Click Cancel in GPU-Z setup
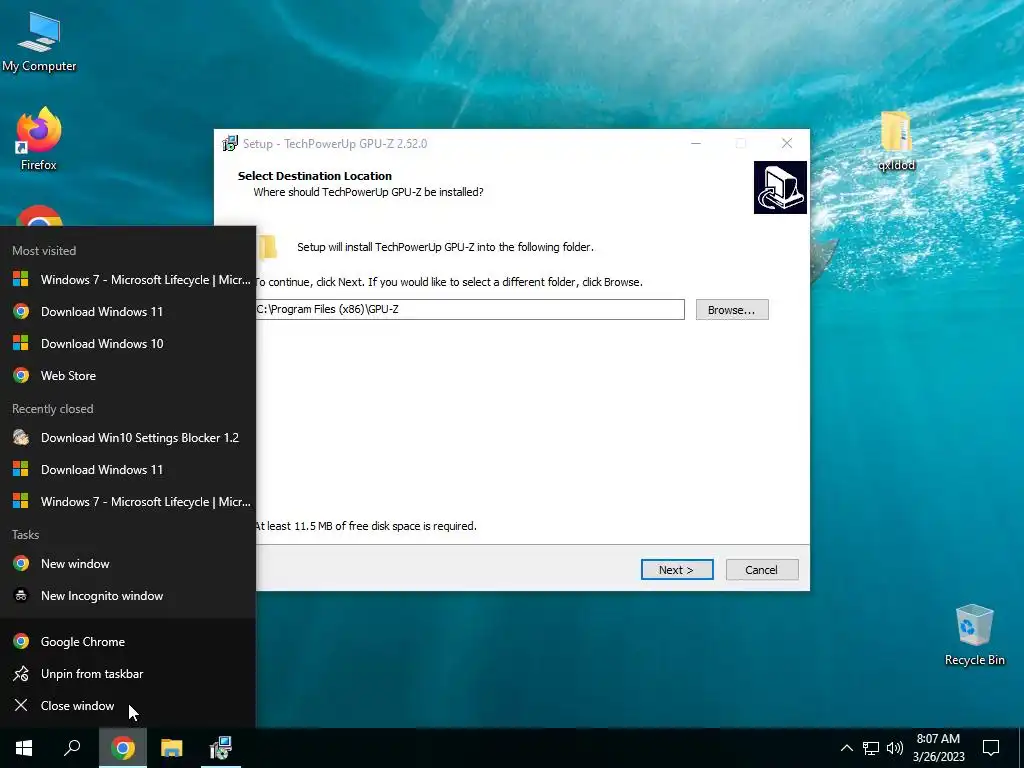The height and width of the screenshot is (768, 1024). (x=761, y=569)
